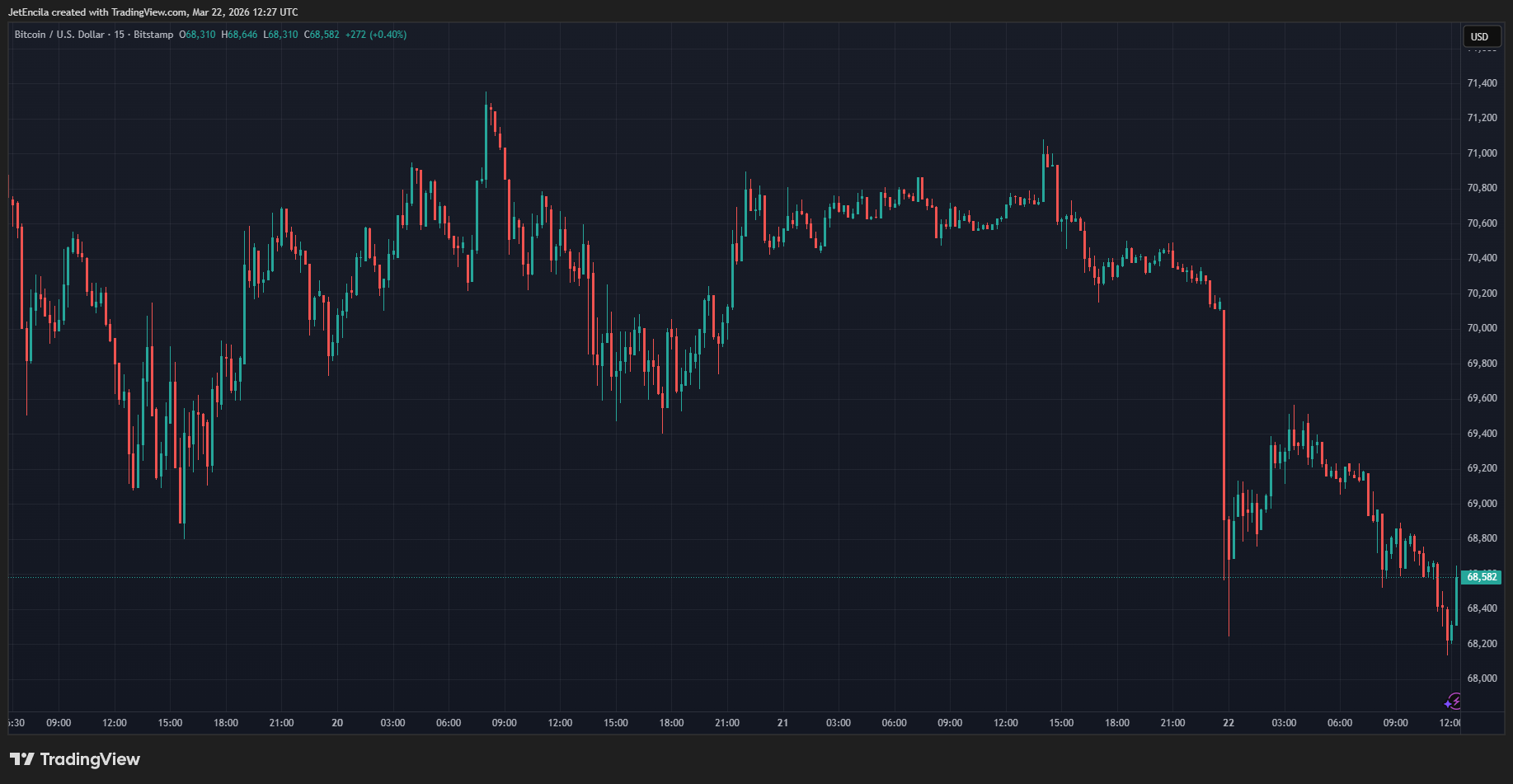Click the TradingView logo mark icon

(x=22, y=759)
